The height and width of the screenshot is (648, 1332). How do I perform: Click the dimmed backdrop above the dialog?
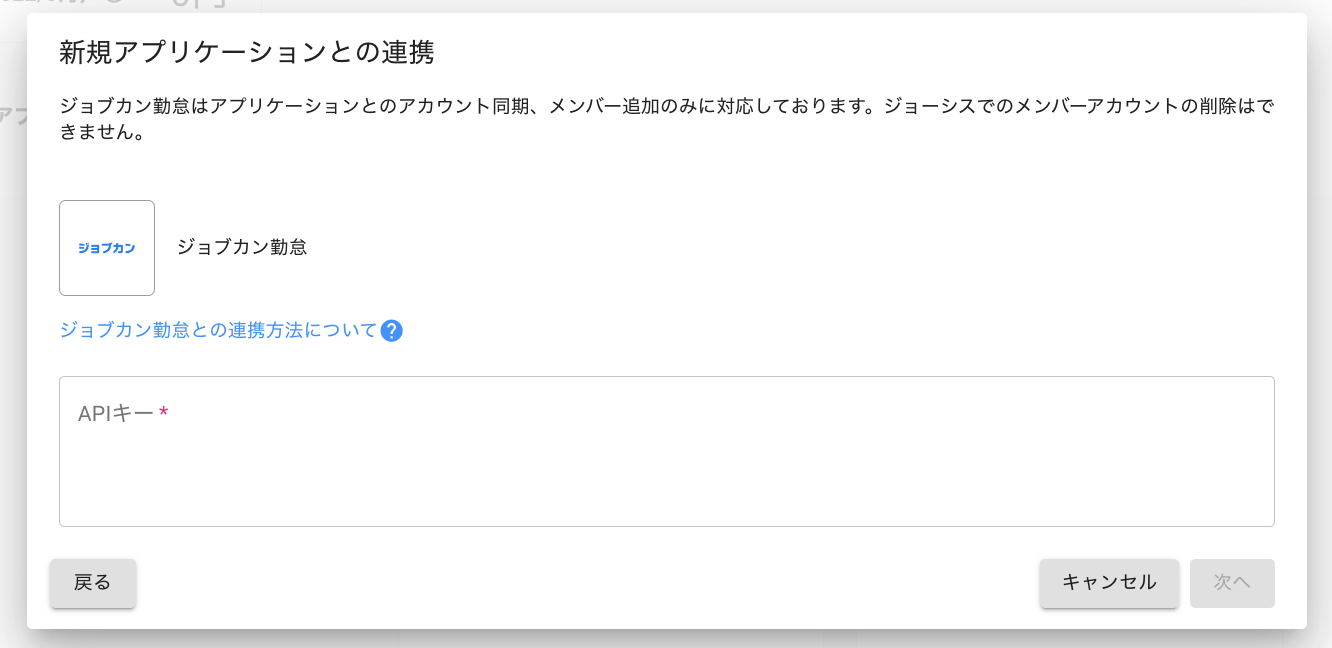click(600, 6)
